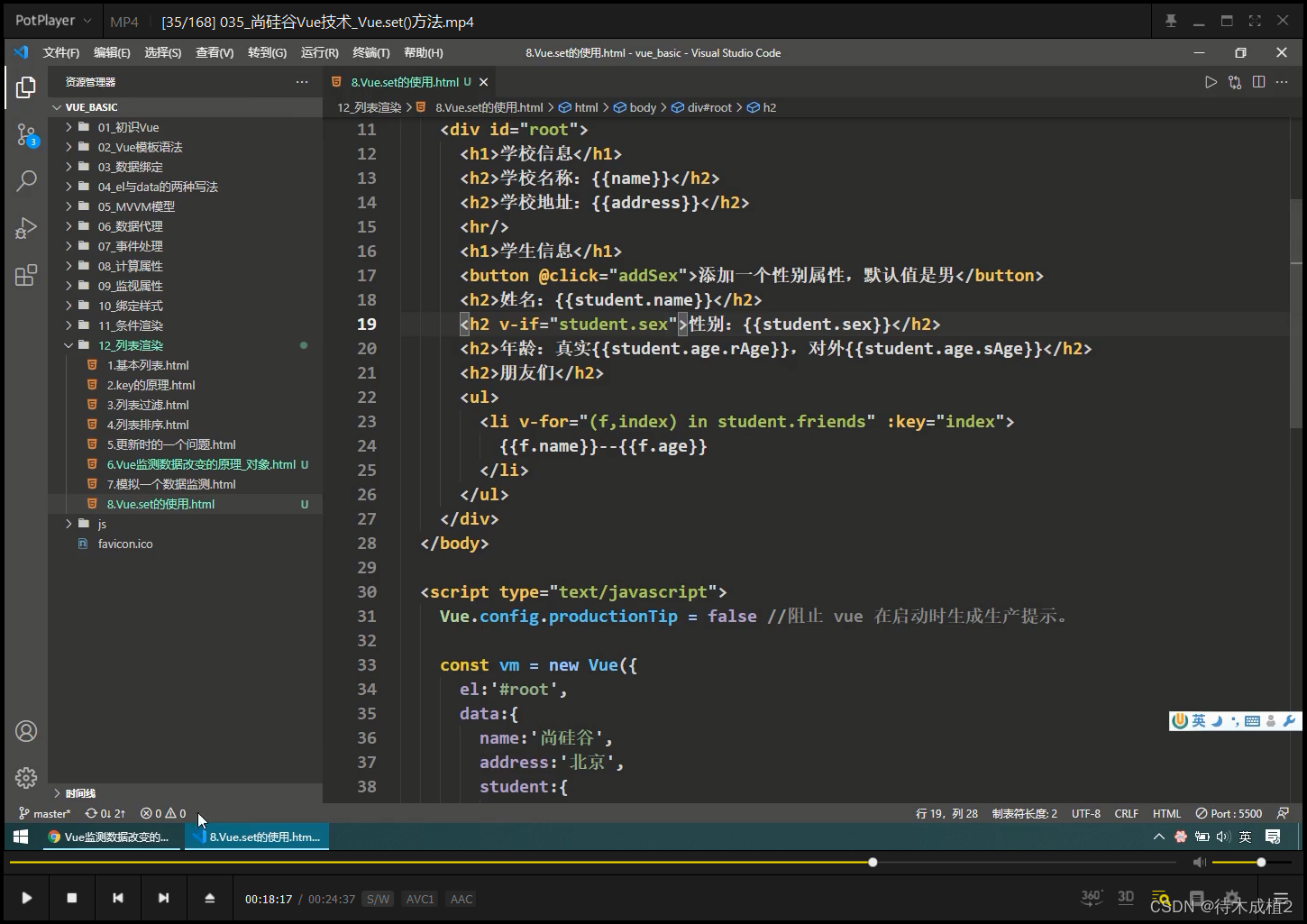Open PotPlayer main menu dropdown
Viewport: 1307px width, 924px height.
pos(53,20)
